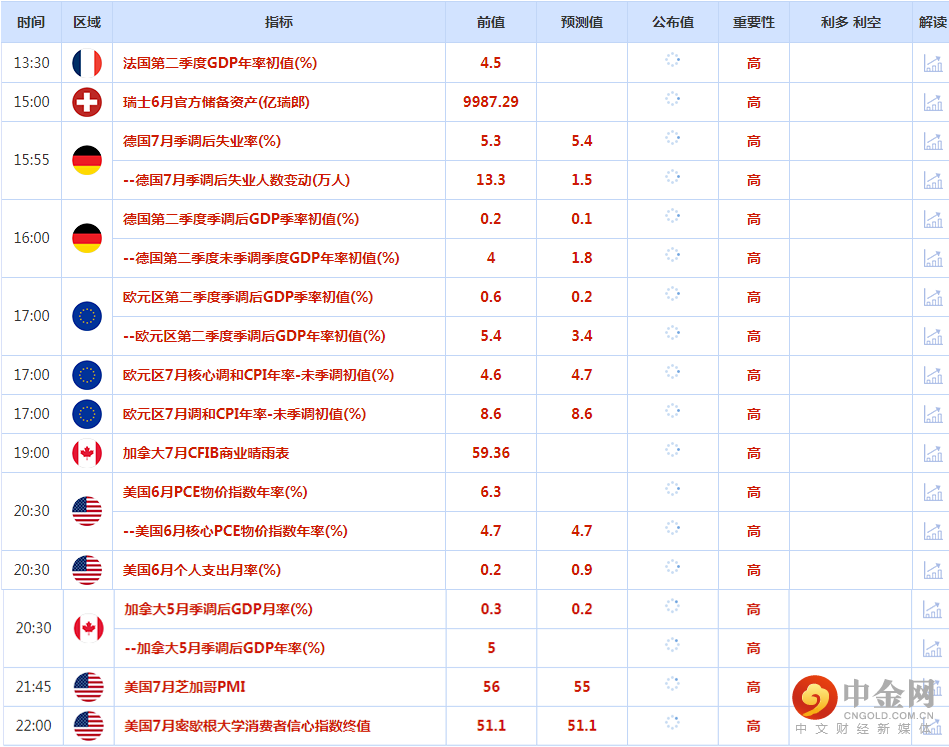Open chart icon for Swiss reserve assets row
Viewport: 949px width, 747px height.
click(933, 102)
